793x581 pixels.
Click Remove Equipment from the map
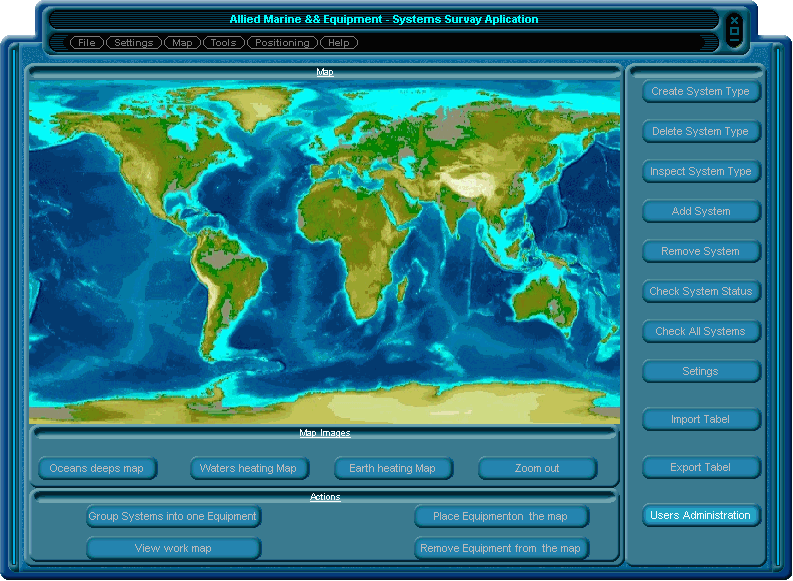[500, 548]
